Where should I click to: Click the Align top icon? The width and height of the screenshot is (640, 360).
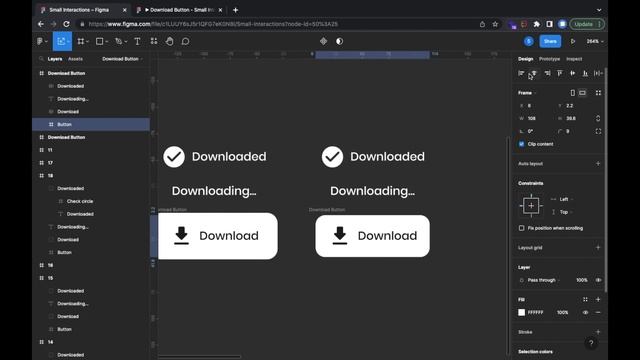pyautogui.click(x=560, y=73)
